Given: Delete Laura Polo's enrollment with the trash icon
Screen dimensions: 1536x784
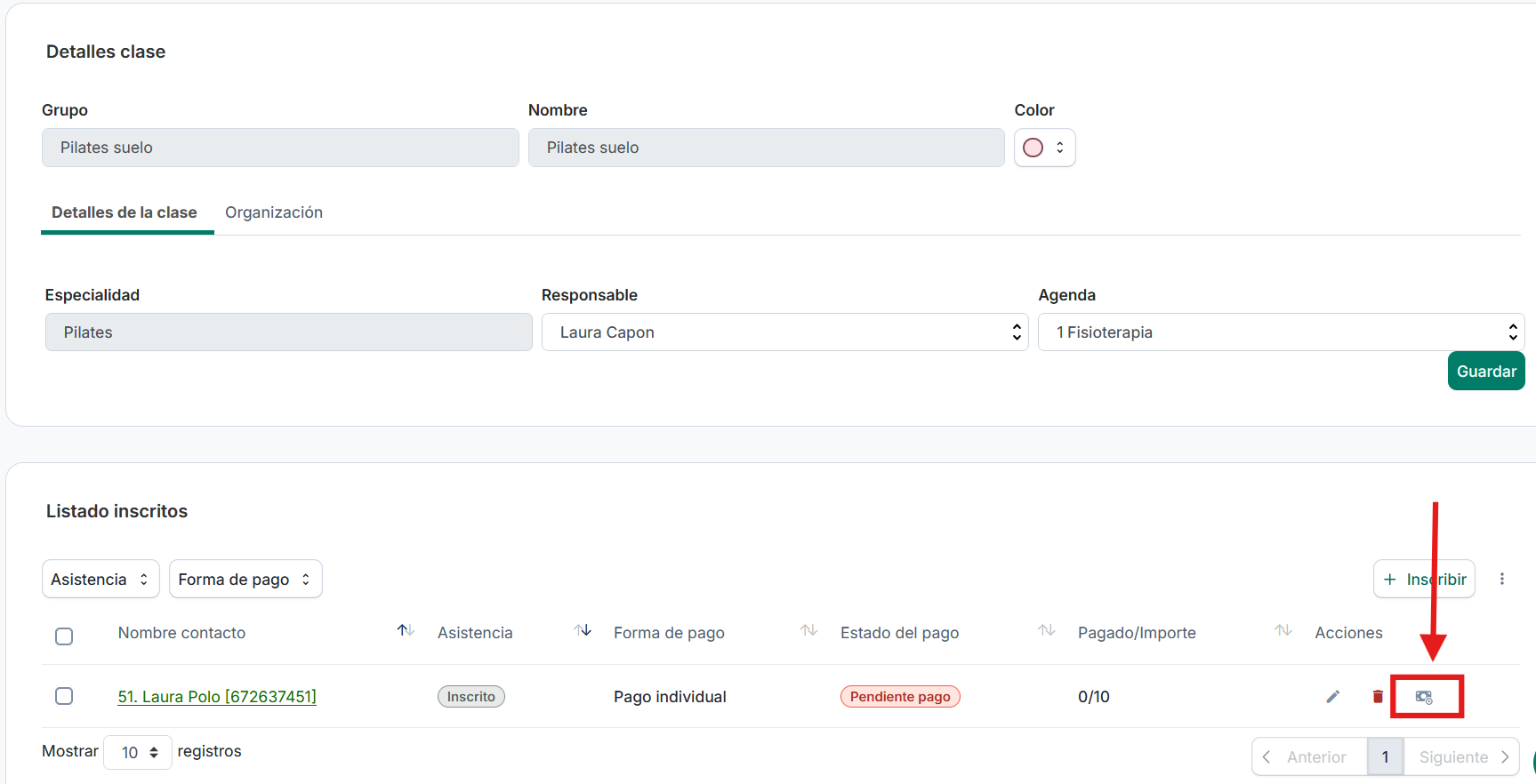Looking at the screenshot, I should (x=1378, y=697).
